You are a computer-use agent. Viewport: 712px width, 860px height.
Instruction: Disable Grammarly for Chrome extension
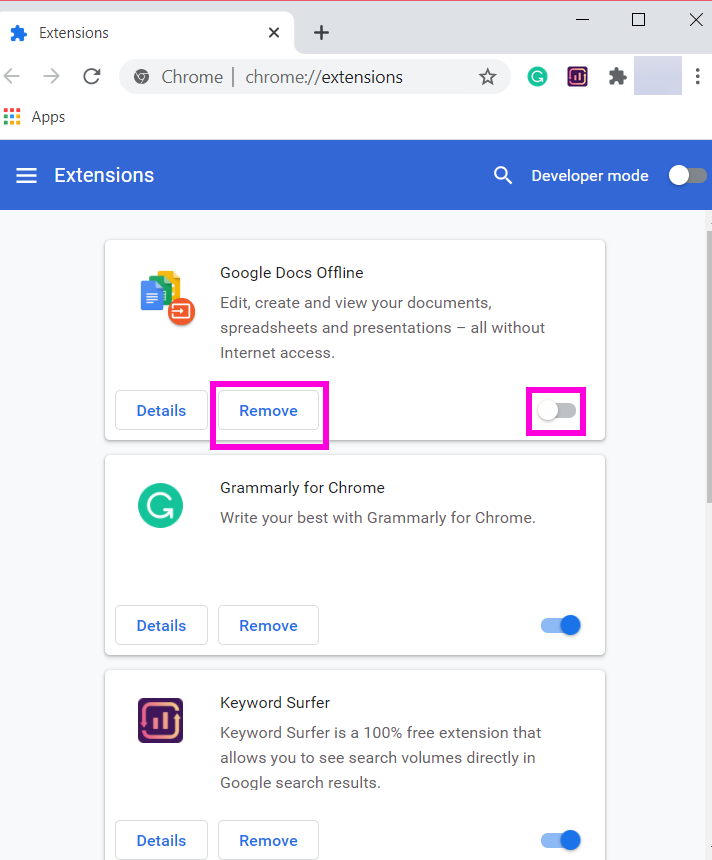click(561, 625)
